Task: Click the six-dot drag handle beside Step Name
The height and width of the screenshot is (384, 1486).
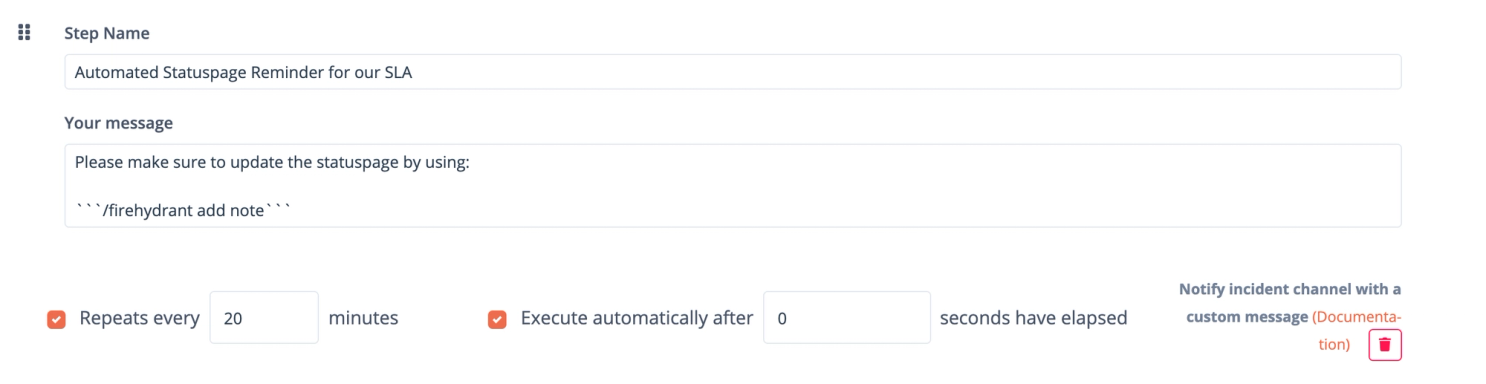Action: pos(26,32)
